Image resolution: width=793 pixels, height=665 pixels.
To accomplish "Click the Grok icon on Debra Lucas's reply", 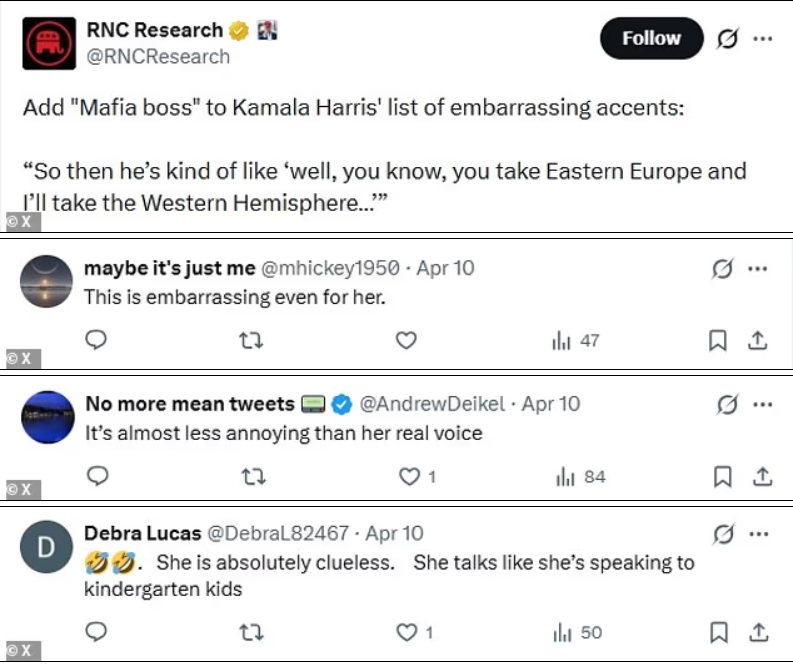I will [723, 534].
